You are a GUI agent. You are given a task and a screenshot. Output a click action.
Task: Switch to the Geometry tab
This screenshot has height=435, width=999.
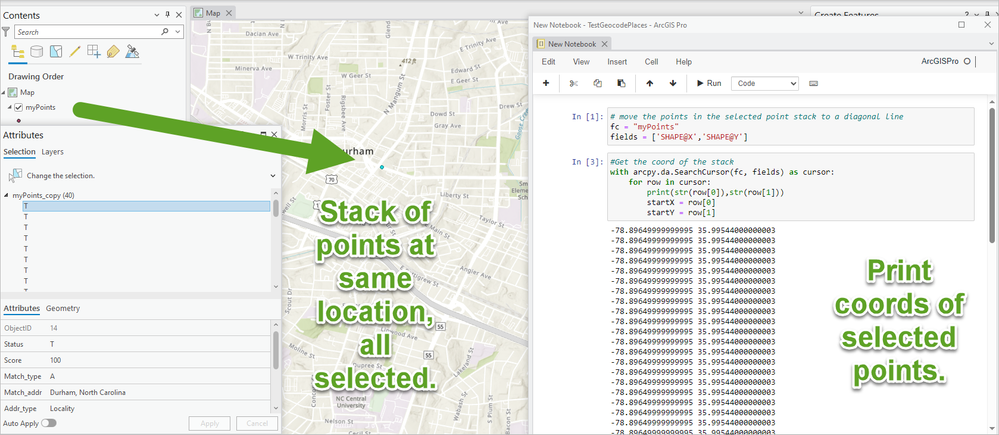[x=65, y=308]
